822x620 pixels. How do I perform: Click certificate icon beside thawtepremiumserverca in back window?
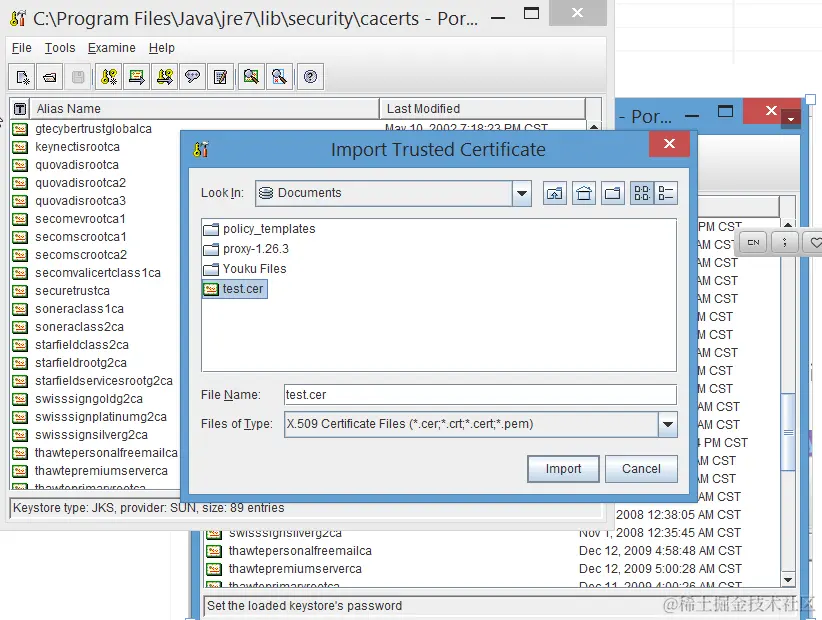(x=213, y=569)
